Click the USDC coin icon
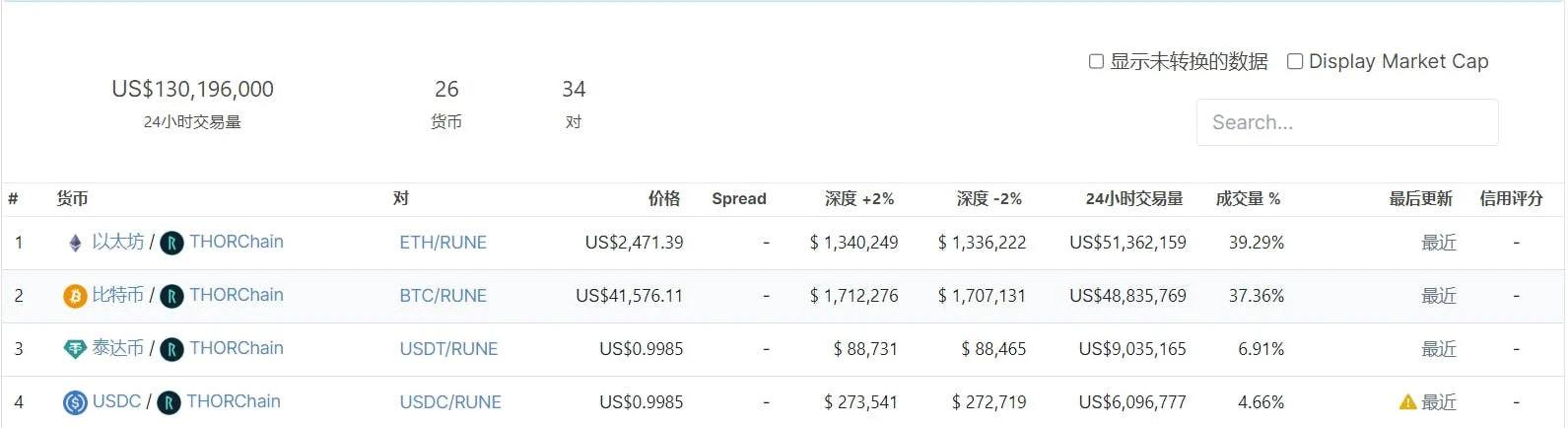1568x428 pixels. click(x=75, y=402)
